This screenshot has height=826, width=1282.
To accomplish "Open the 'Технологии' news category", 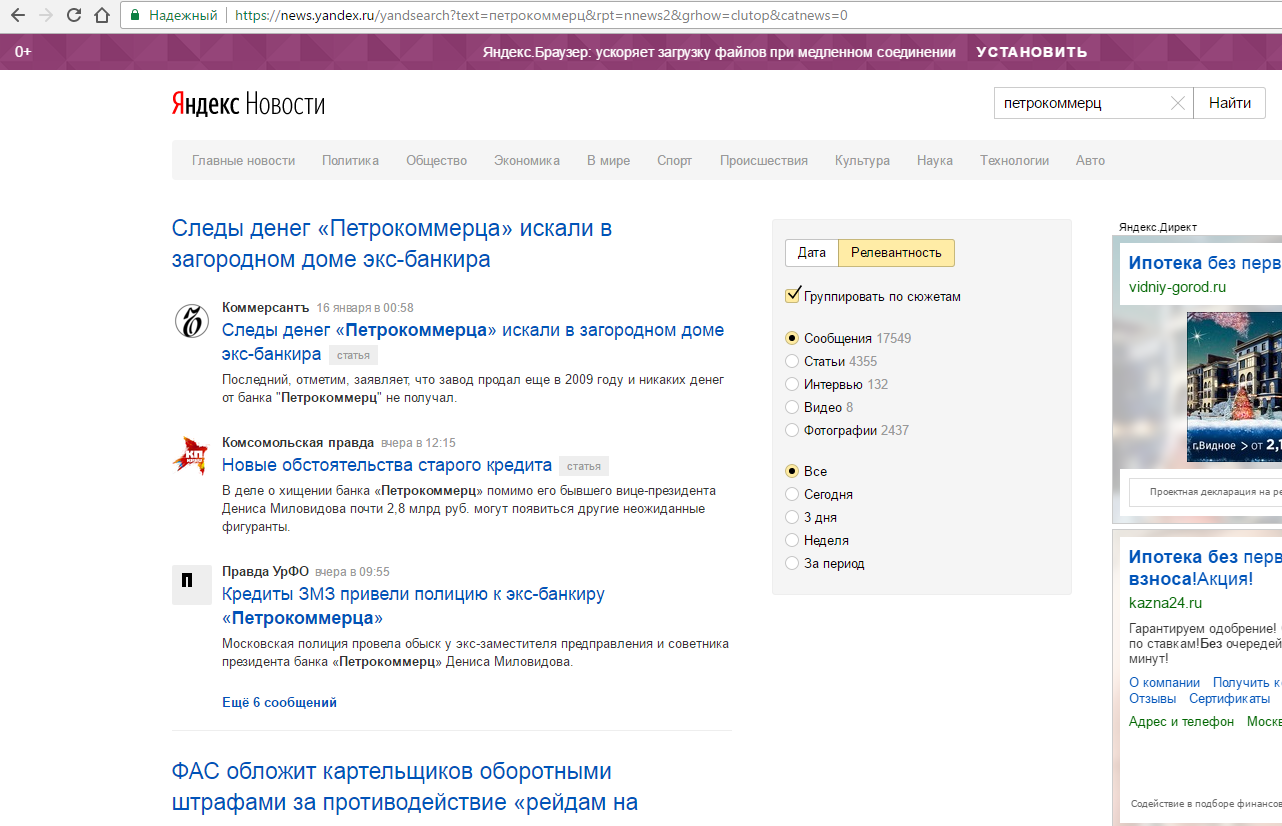I will pyautogui.click(x=1014, y=160).
